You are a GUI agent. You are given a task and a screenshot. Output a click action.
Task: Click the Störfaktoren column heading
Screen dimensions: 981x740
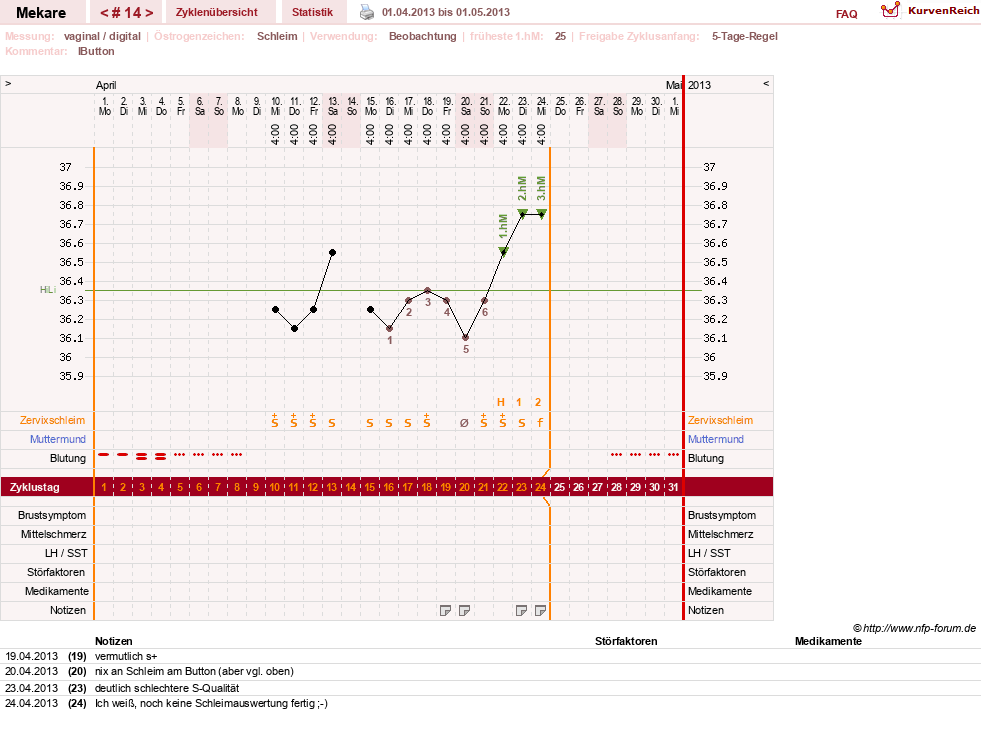626,641
